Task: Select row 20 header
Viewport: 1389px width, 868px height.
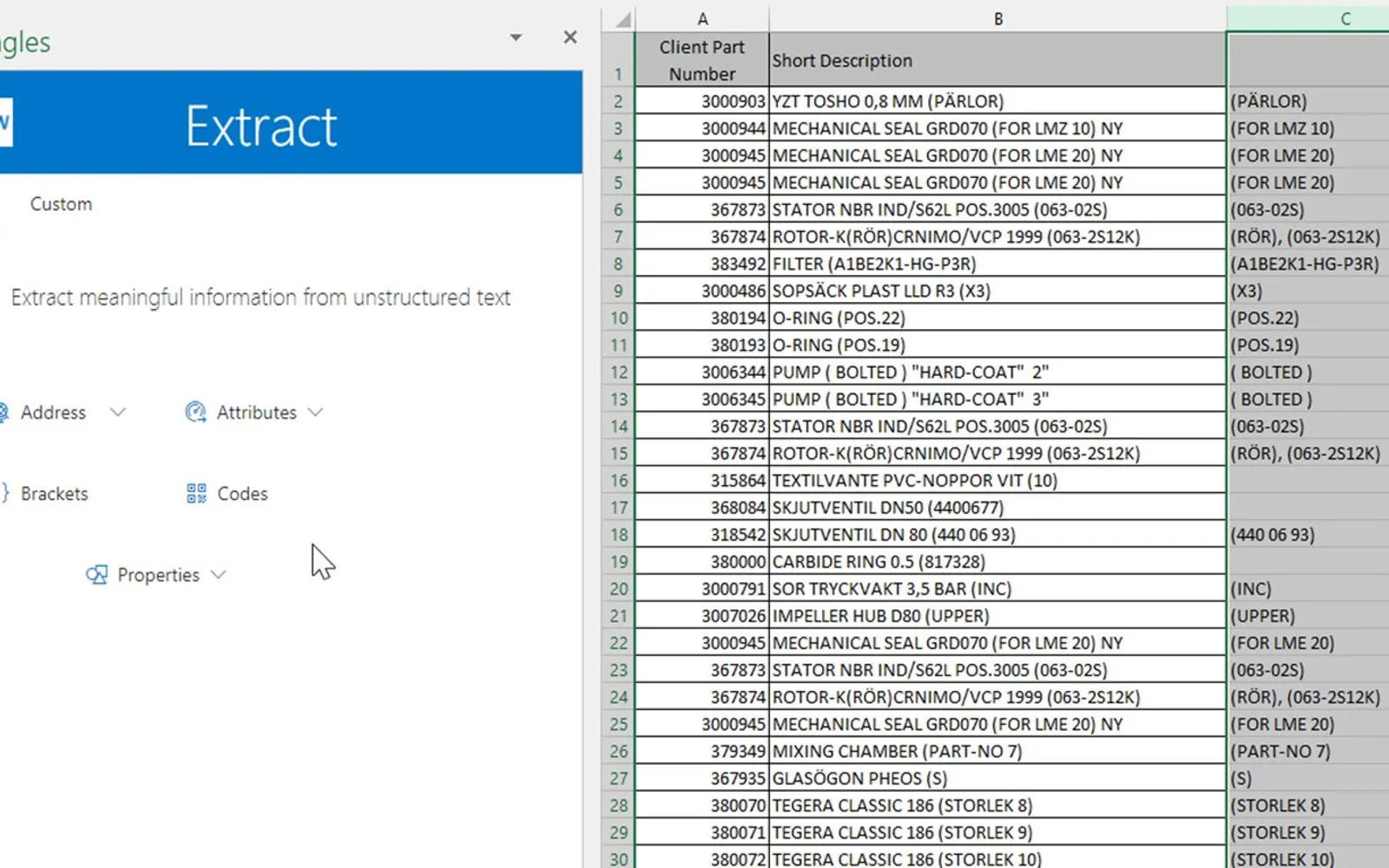Action: point(618,589)
